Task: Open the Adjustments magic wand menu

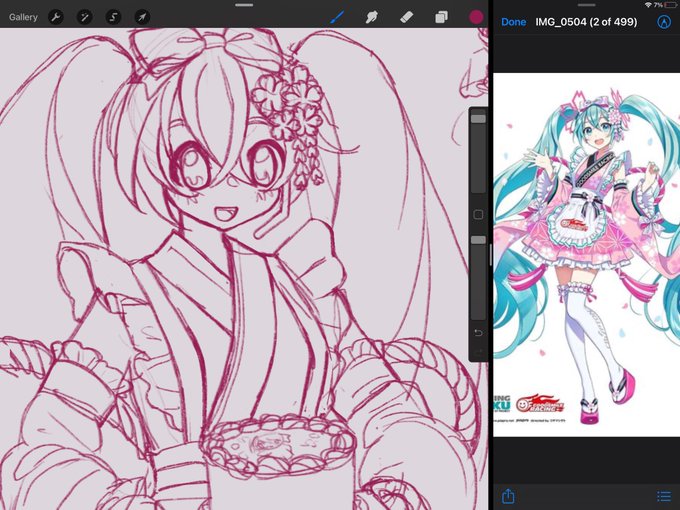Action: click(x=85, y=17)
